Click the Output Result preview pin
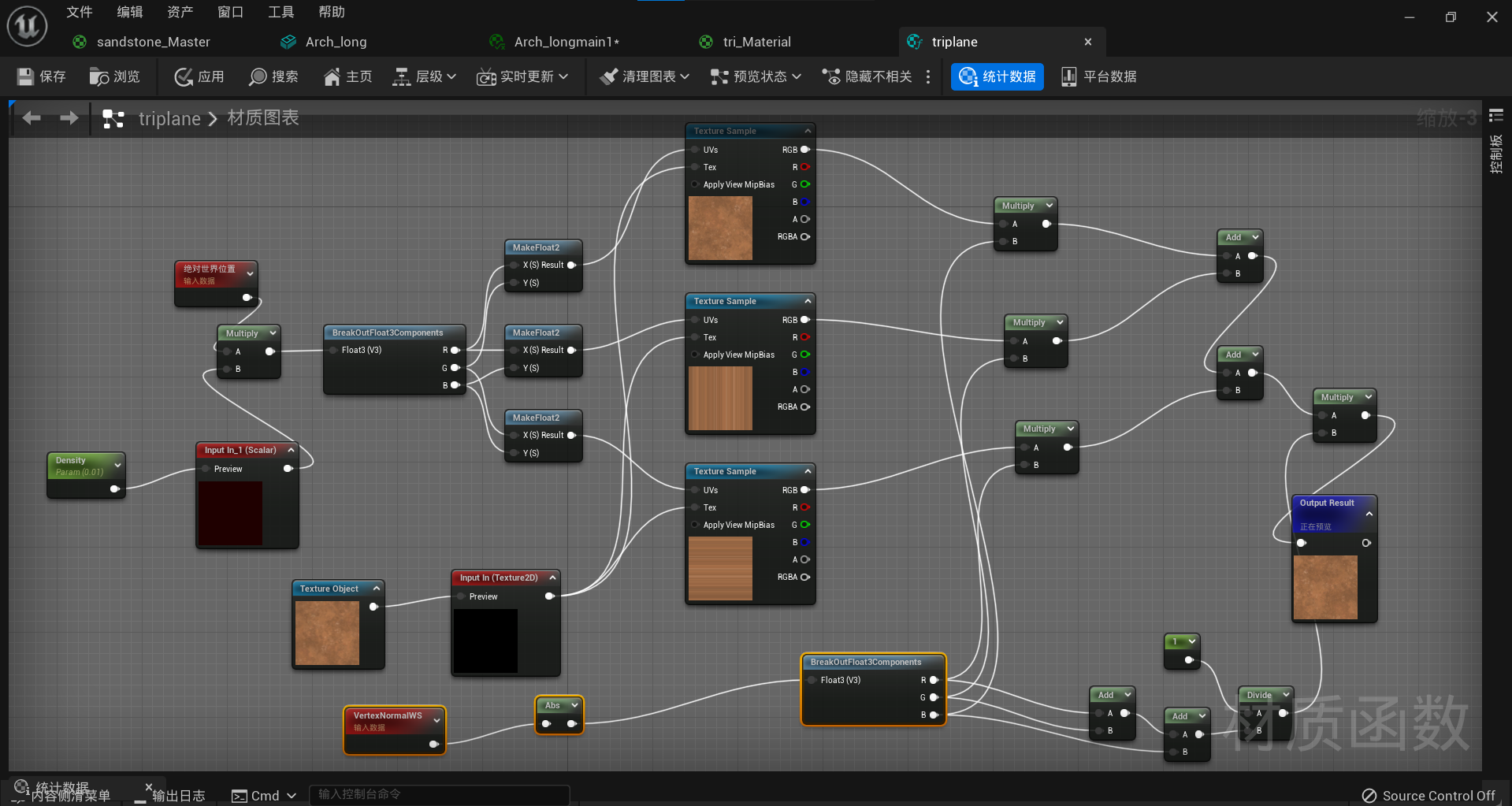Image resolution: width=1512 pixels, height=806 pixels. pyautogui.click(x=1302, y=543)
